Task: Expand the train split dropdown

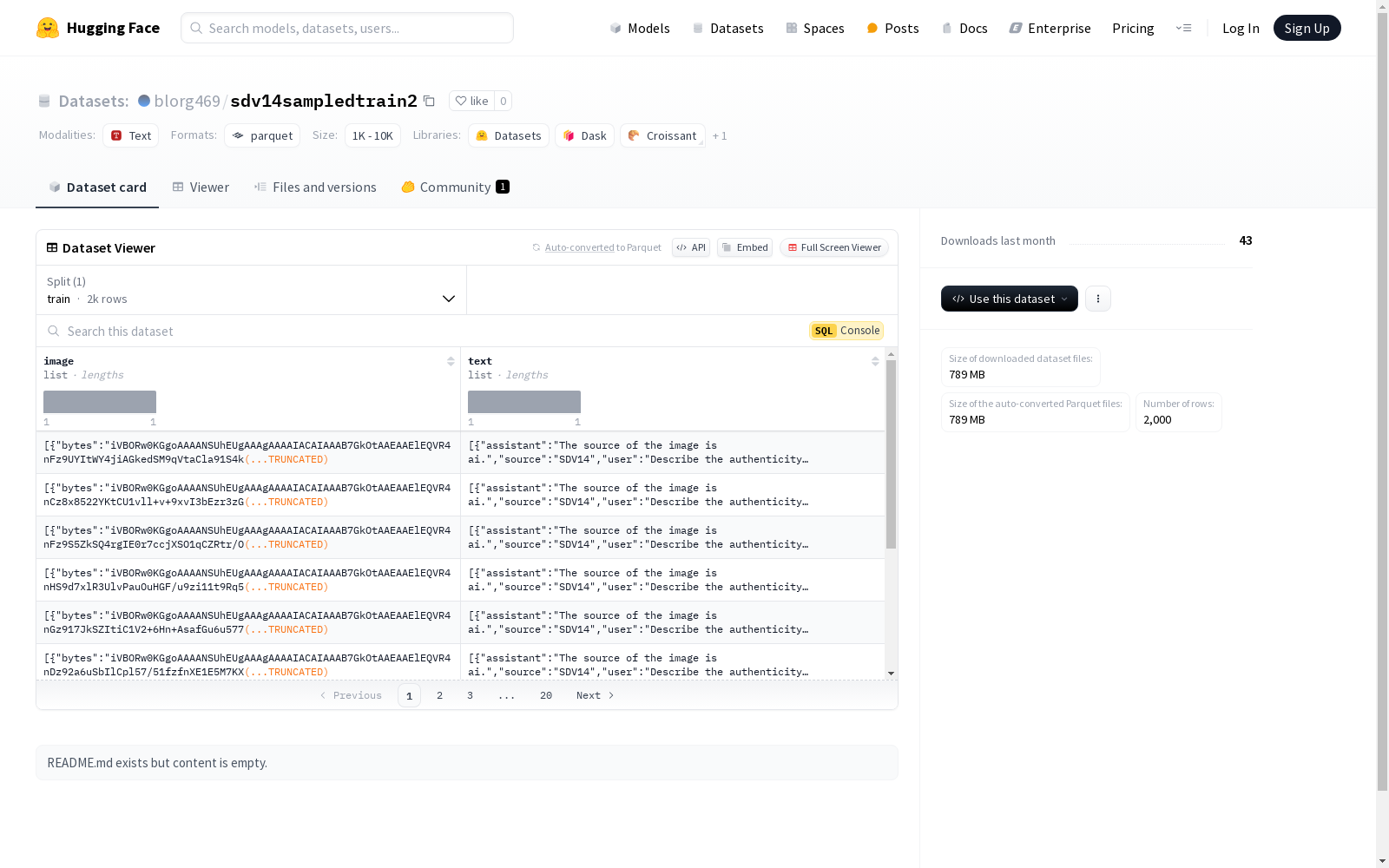Action: 251,290
